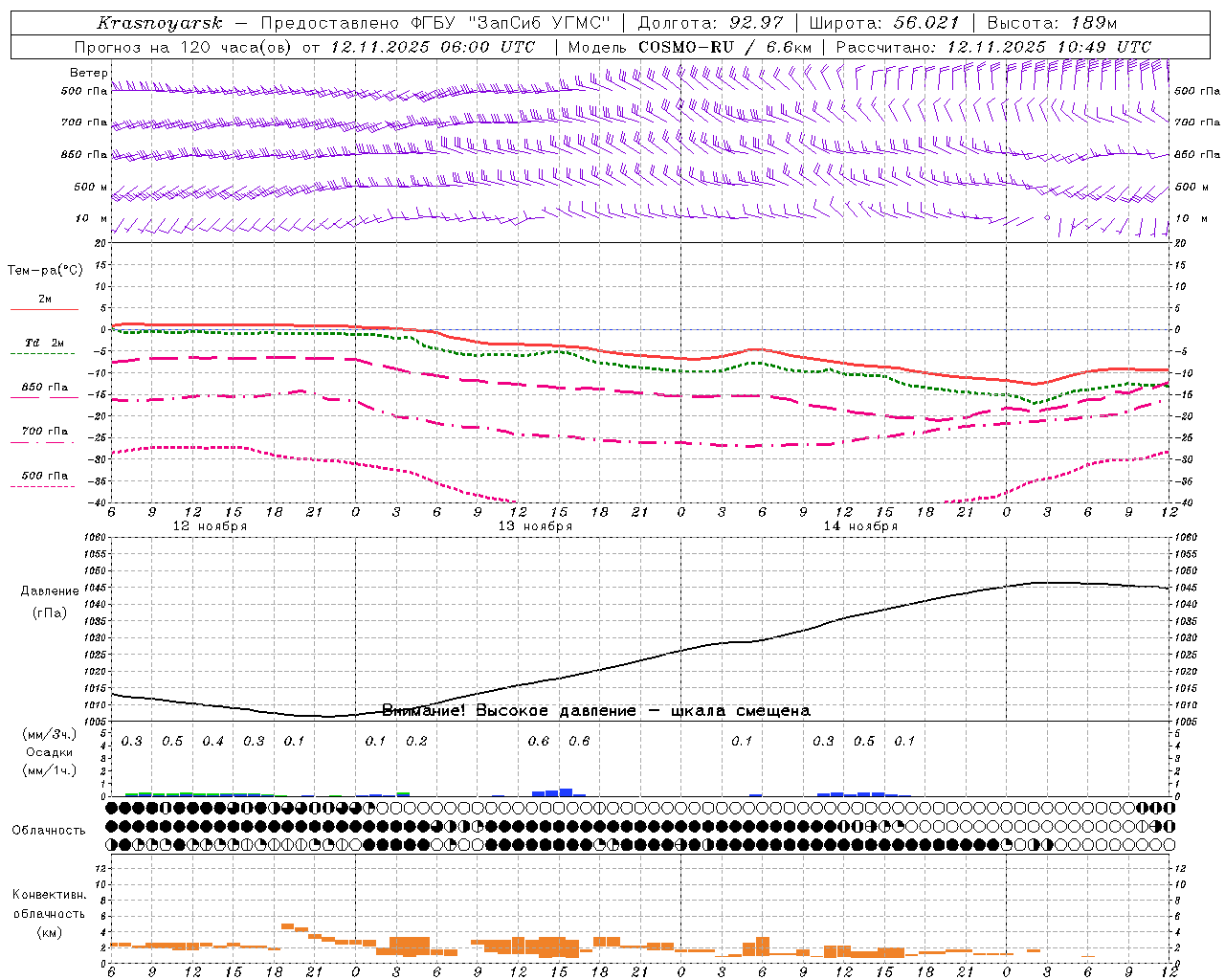1225x980 pixels.
Task: Click the red solid 2м temperature legend line
Action: point(44,308)
